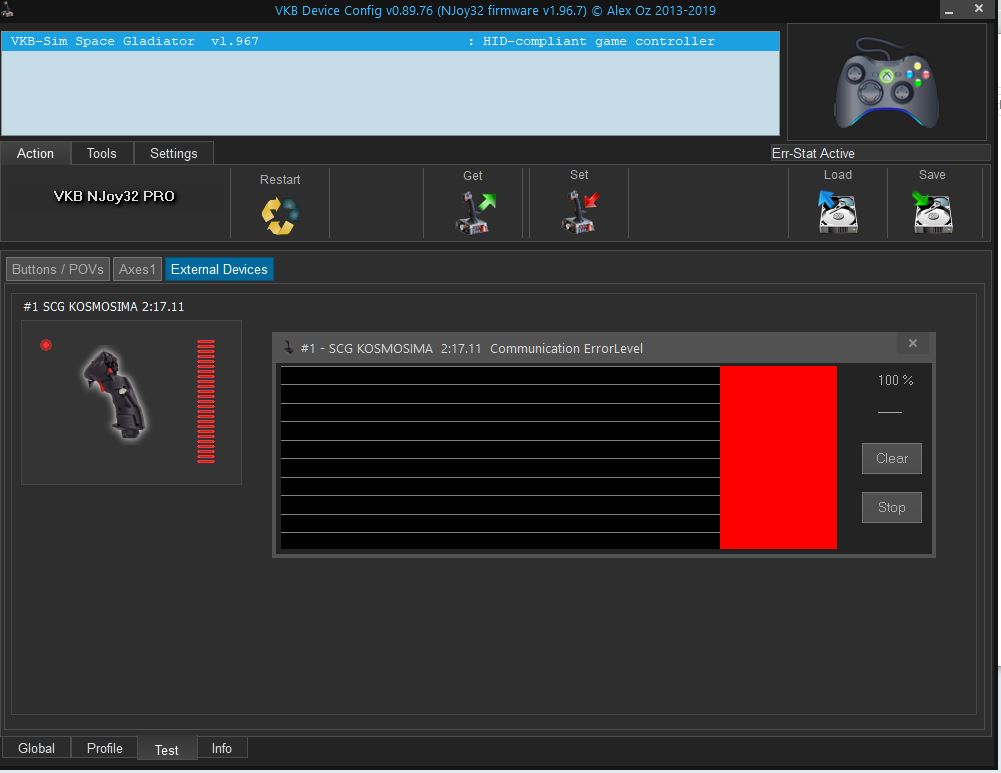Click the Set joystick icon with red arrow
This screenshot has height=773, width=1001.
[x=580, y=212]
